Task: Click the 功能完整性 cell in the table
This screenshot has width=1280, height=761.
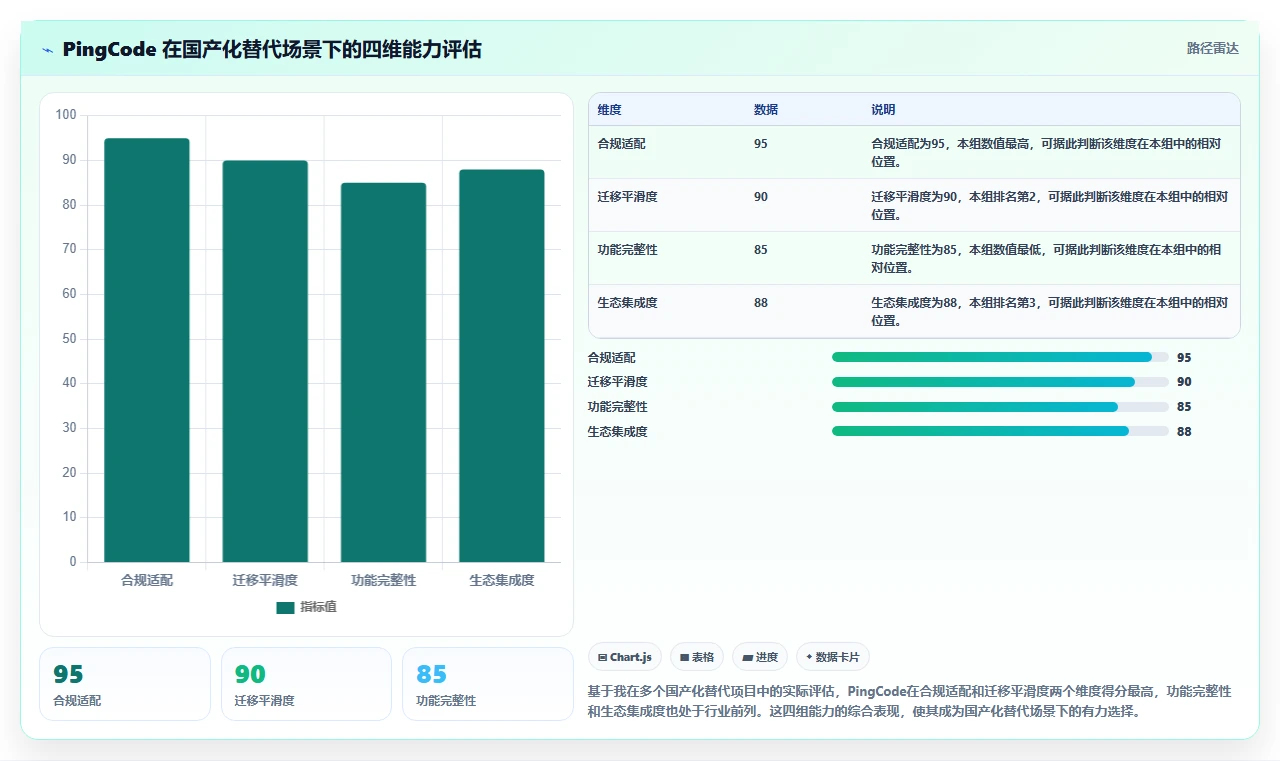Action: coord(627,250)
